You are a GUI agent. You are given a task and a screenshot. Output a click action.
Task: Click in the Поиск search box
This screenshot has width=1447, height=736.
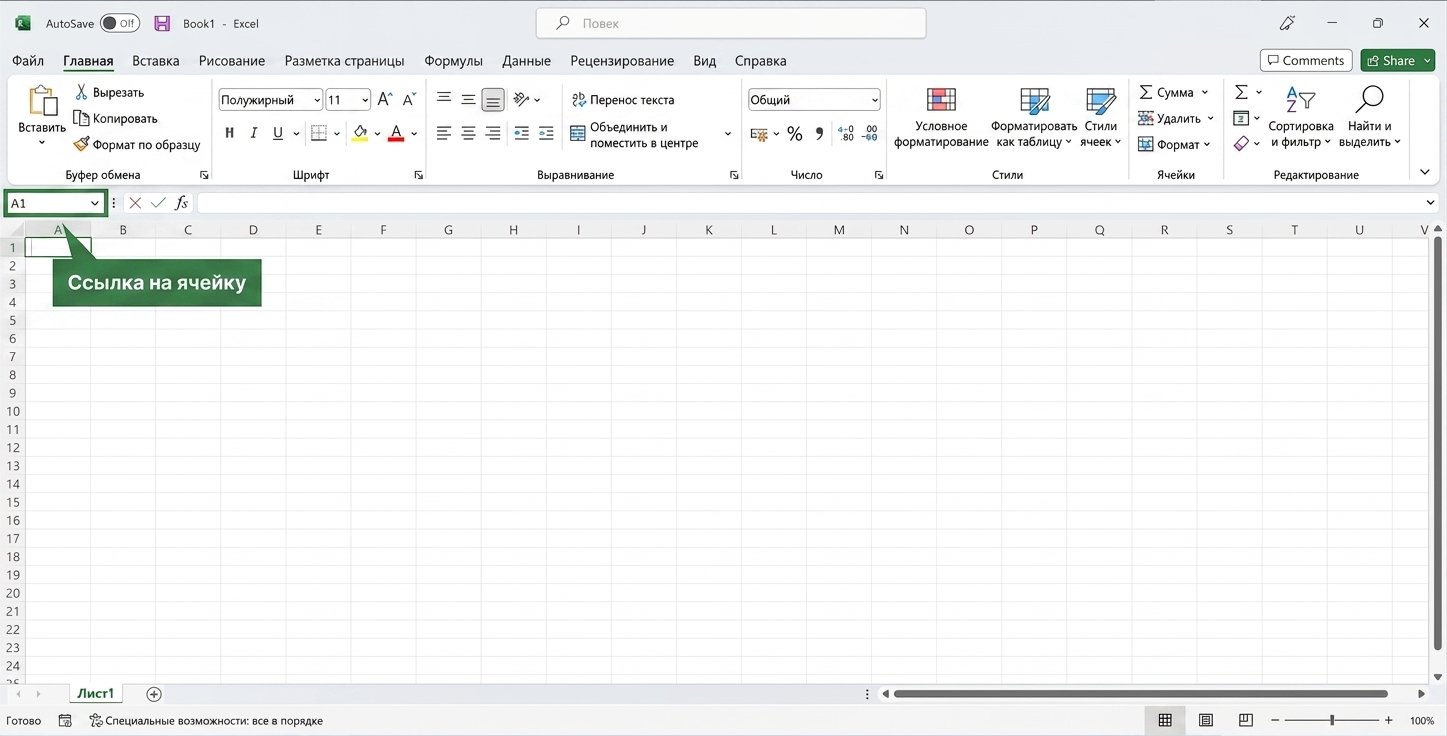coord(731,23)
